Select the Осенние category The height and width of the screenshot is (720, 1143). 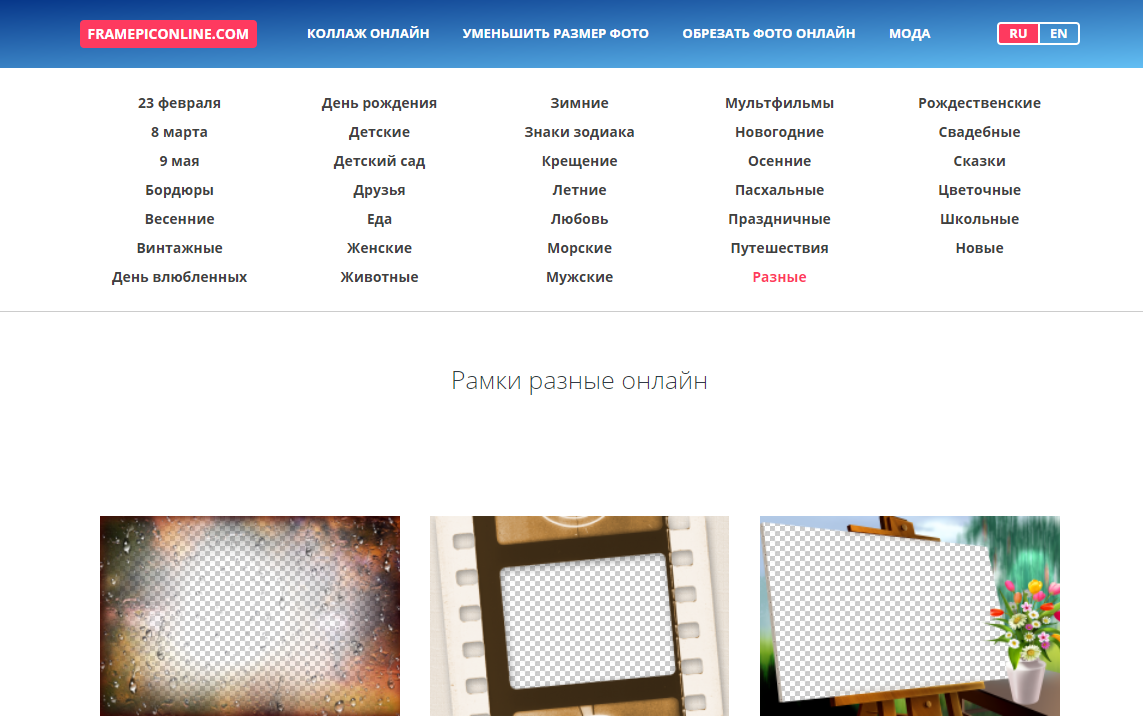[x=779, y=161]
